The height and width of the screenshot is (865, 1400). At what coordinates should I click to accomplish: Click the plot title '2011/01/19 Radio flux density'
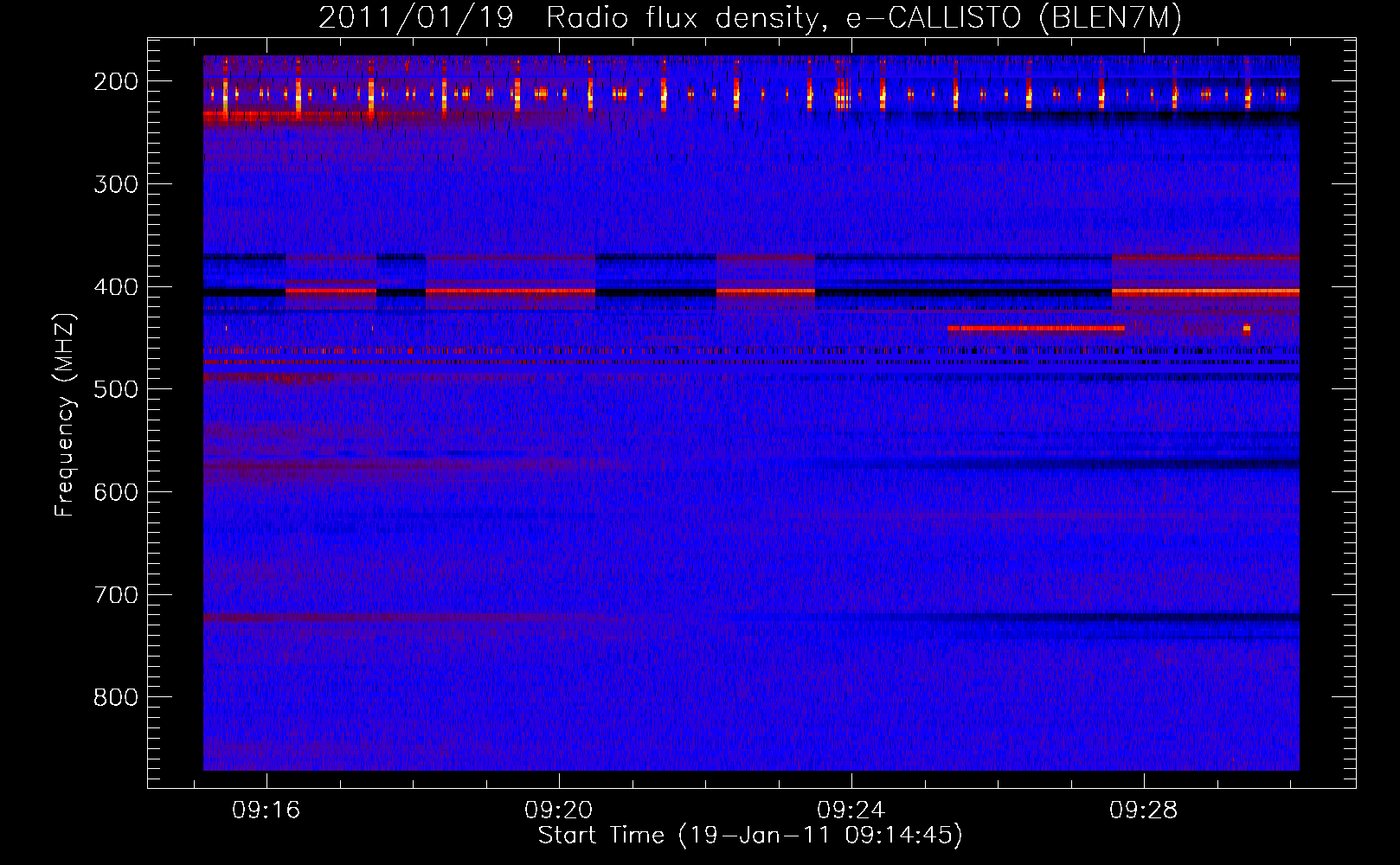[749, 17]
